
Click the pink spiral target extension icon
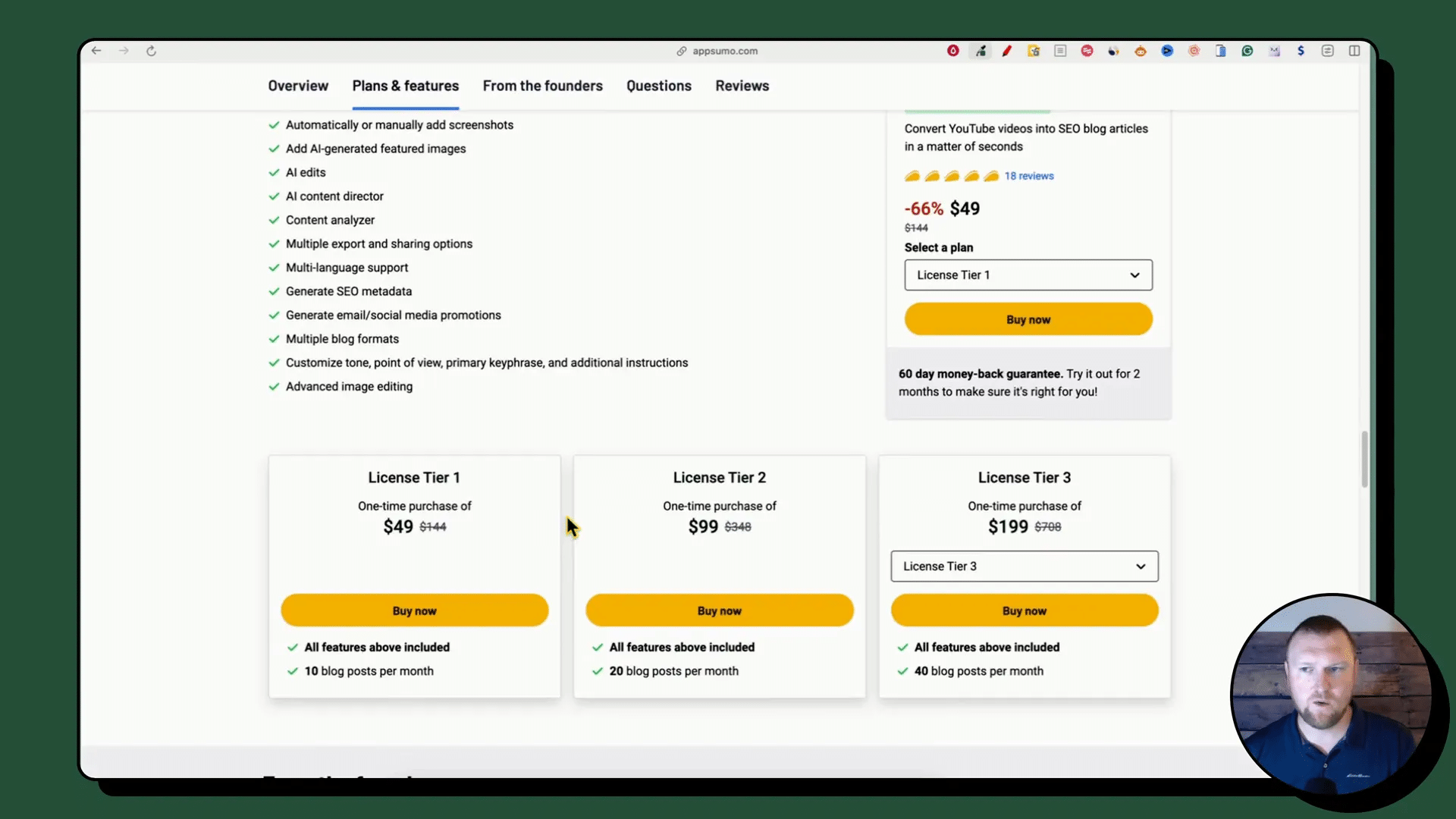pyautogui.click(x=1194, y=51)
